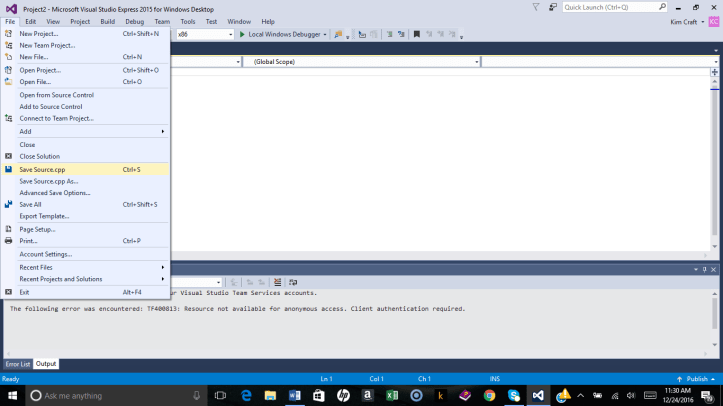Open Google Chrome from the taskbar
723x406 pixels.
click(x=489, y=395)
